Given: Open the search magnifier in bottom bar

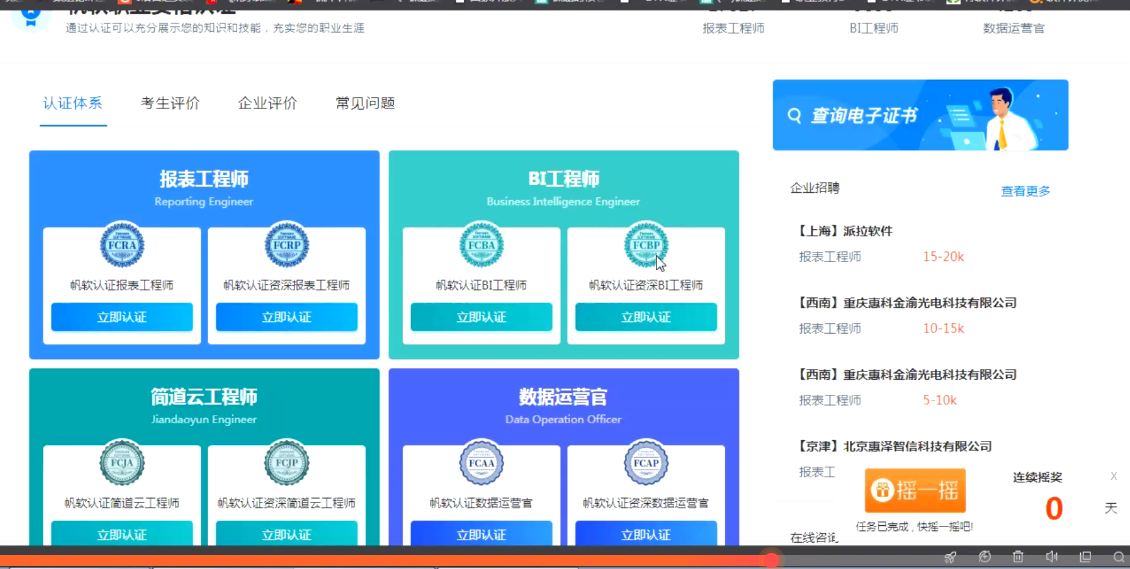Looking at the screenshot, I should (1119, 557).
